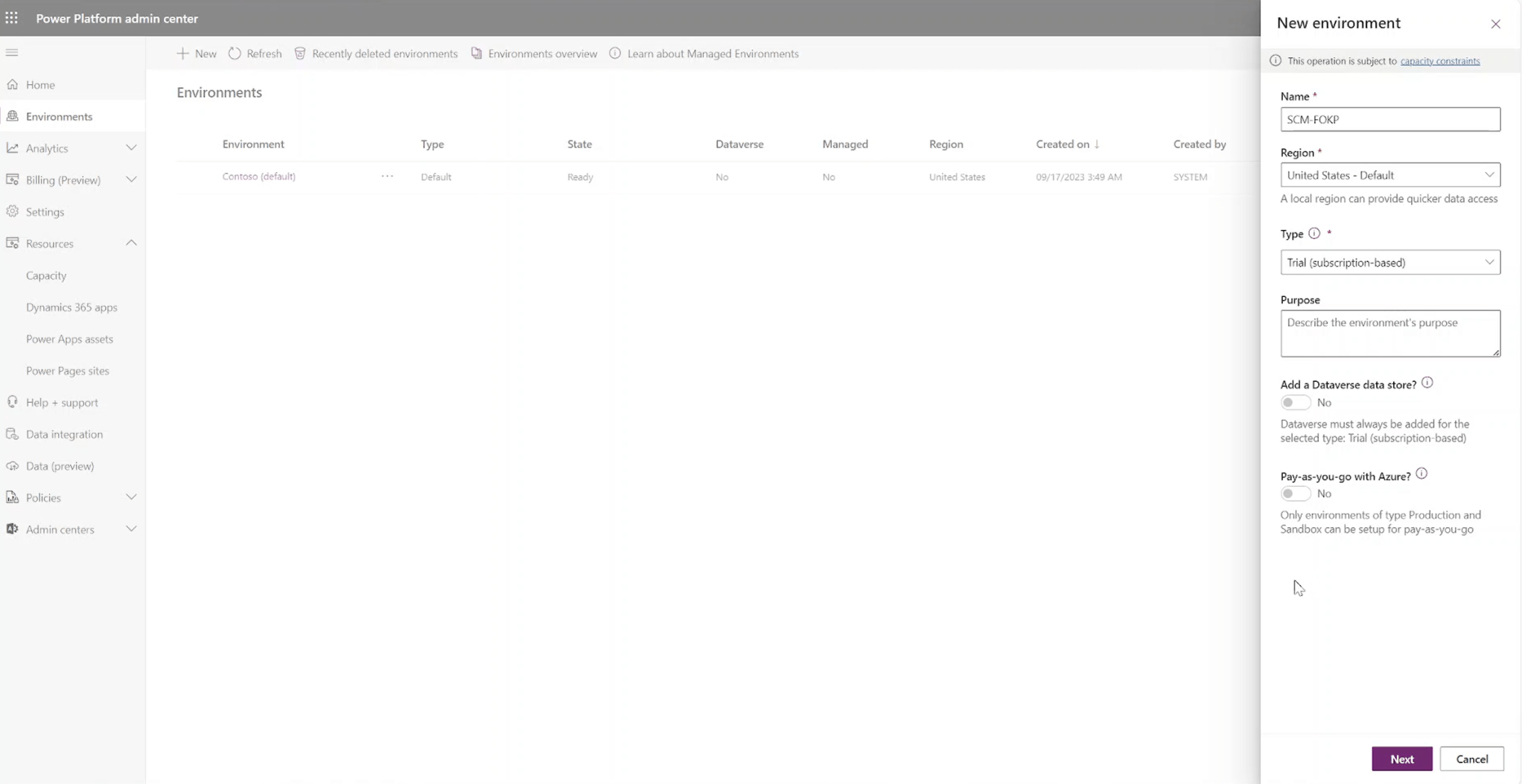Select the Data integration icon
The image size is (1522, 784).
[13, 434]
